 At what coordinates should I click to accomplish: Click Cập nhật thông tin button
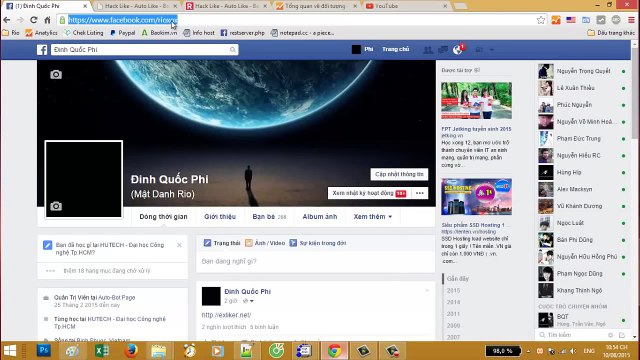(x=399, y=174)
